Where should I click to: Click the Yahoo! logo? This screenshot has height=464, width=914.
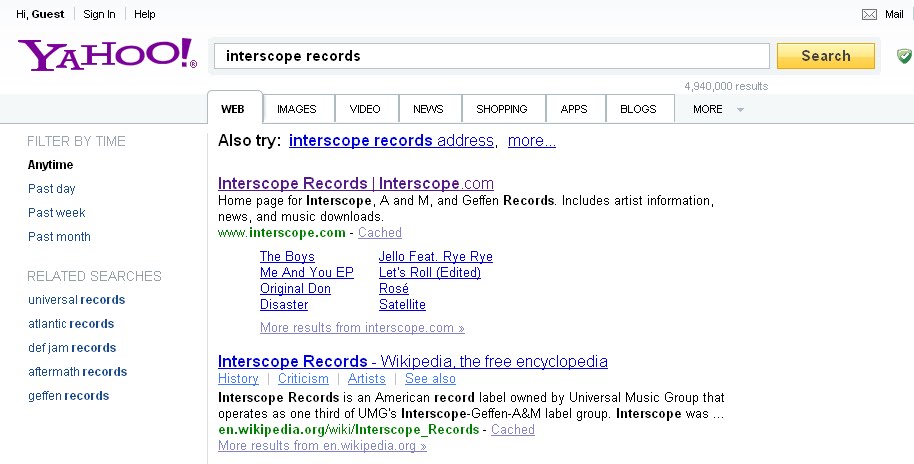[x=107, y=55]
